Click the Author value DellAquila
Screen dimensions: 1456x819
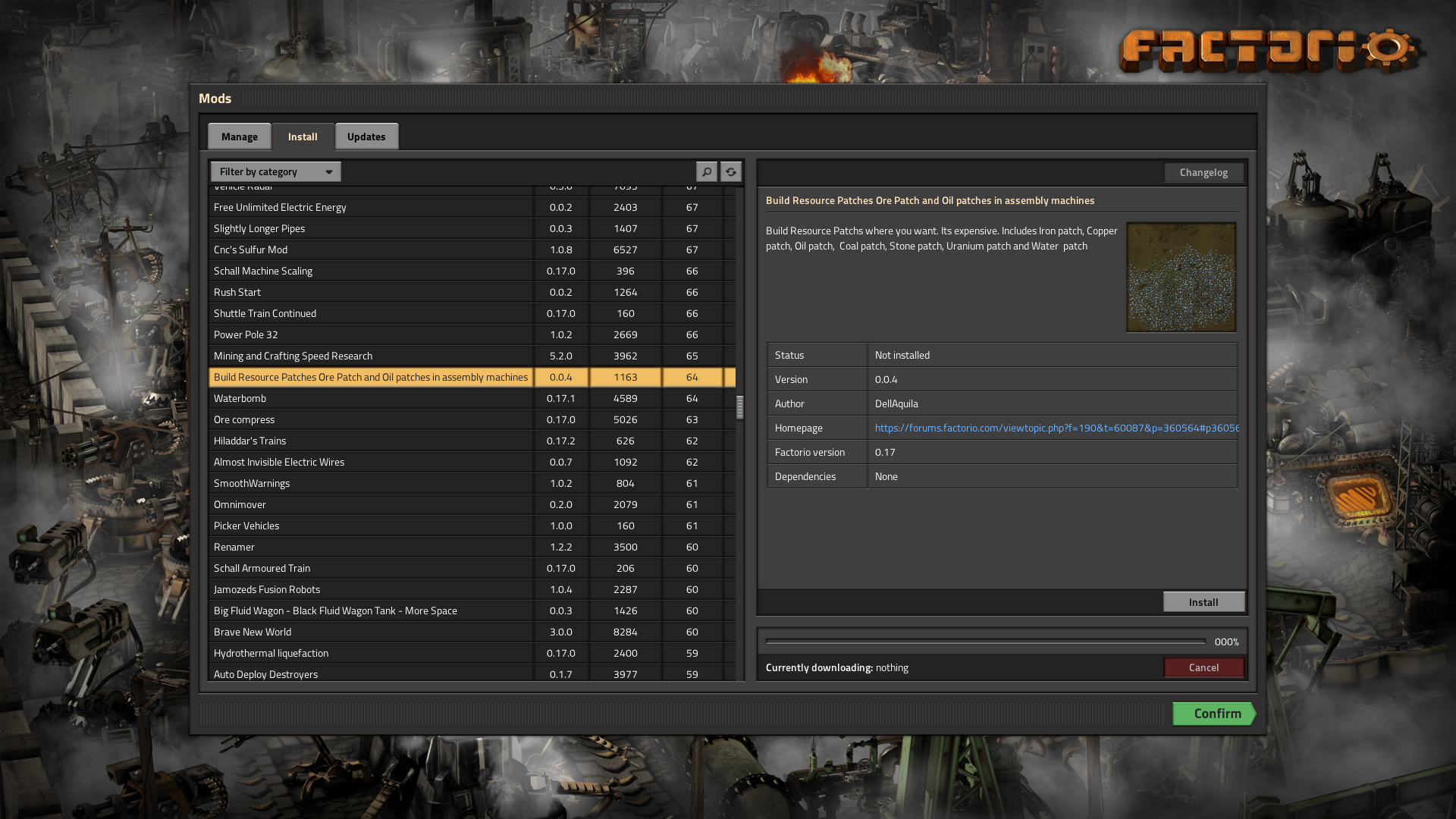point(896,403)
